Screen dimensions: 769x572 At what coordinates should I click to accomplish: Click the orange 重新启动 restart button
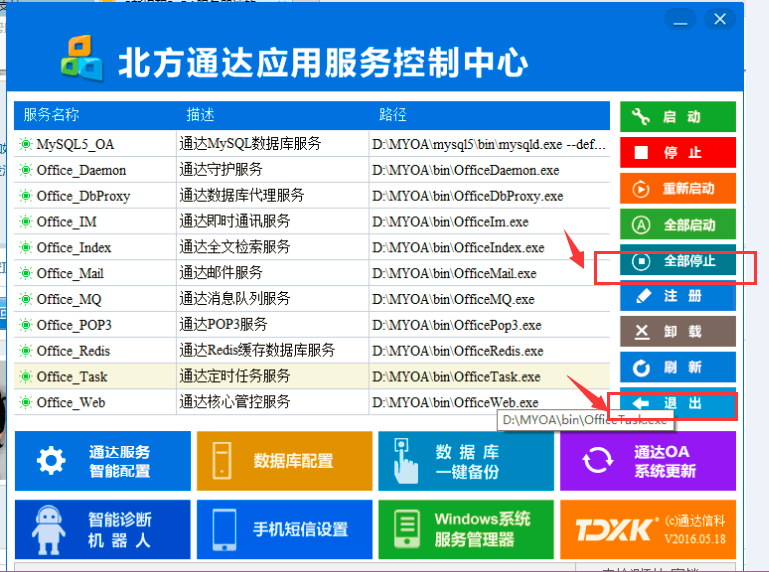tap(678, 188)
